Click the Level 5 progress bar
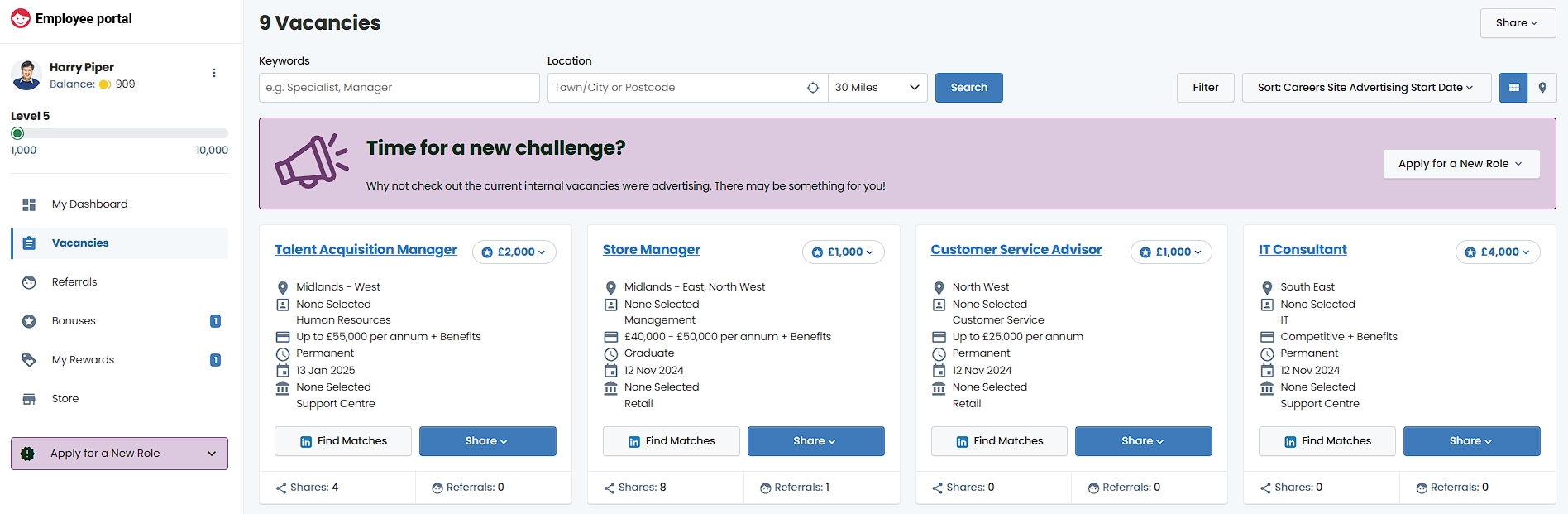Image resolution: width=1568 pixels, height=514 pixels. [120, 133]
